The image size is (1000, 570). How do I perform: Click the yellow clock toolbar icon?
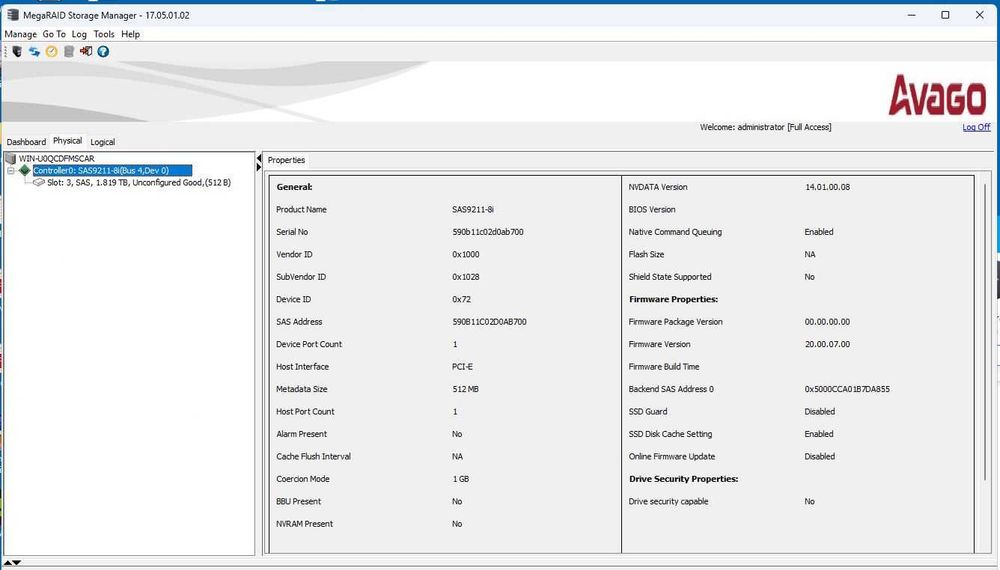[x=52, y=52]
